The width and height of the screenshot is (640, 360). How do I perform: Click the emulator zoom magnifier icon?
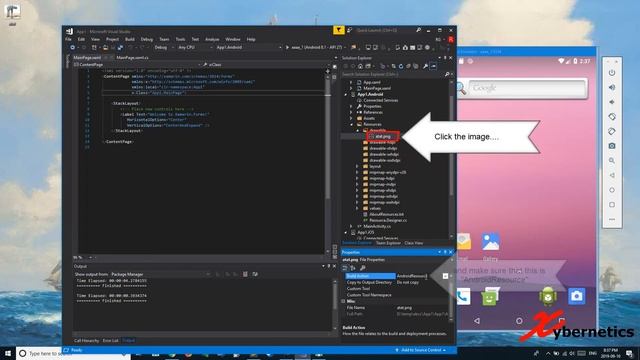(611, 160)
